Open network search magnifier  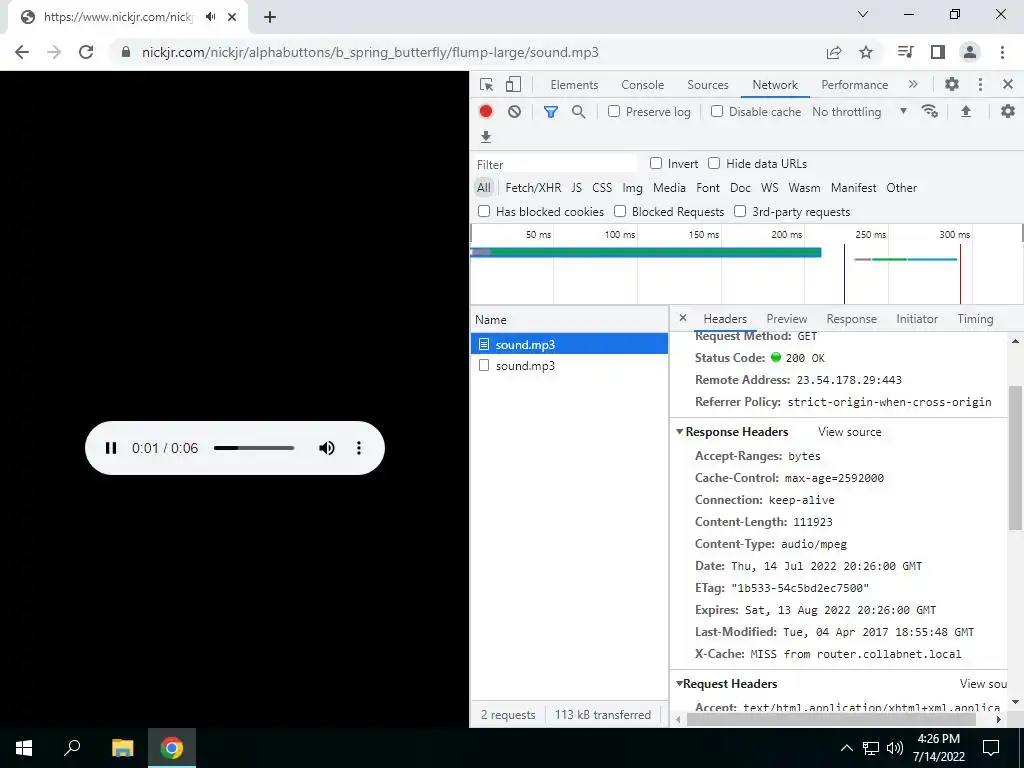579,112
